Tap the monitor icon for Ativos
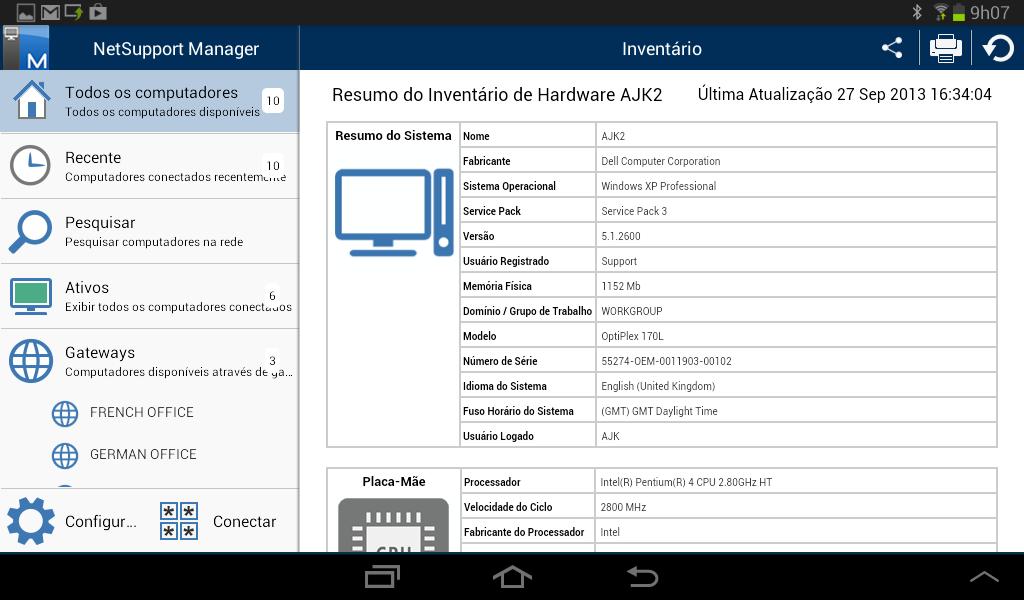 (x=31, y=296)
